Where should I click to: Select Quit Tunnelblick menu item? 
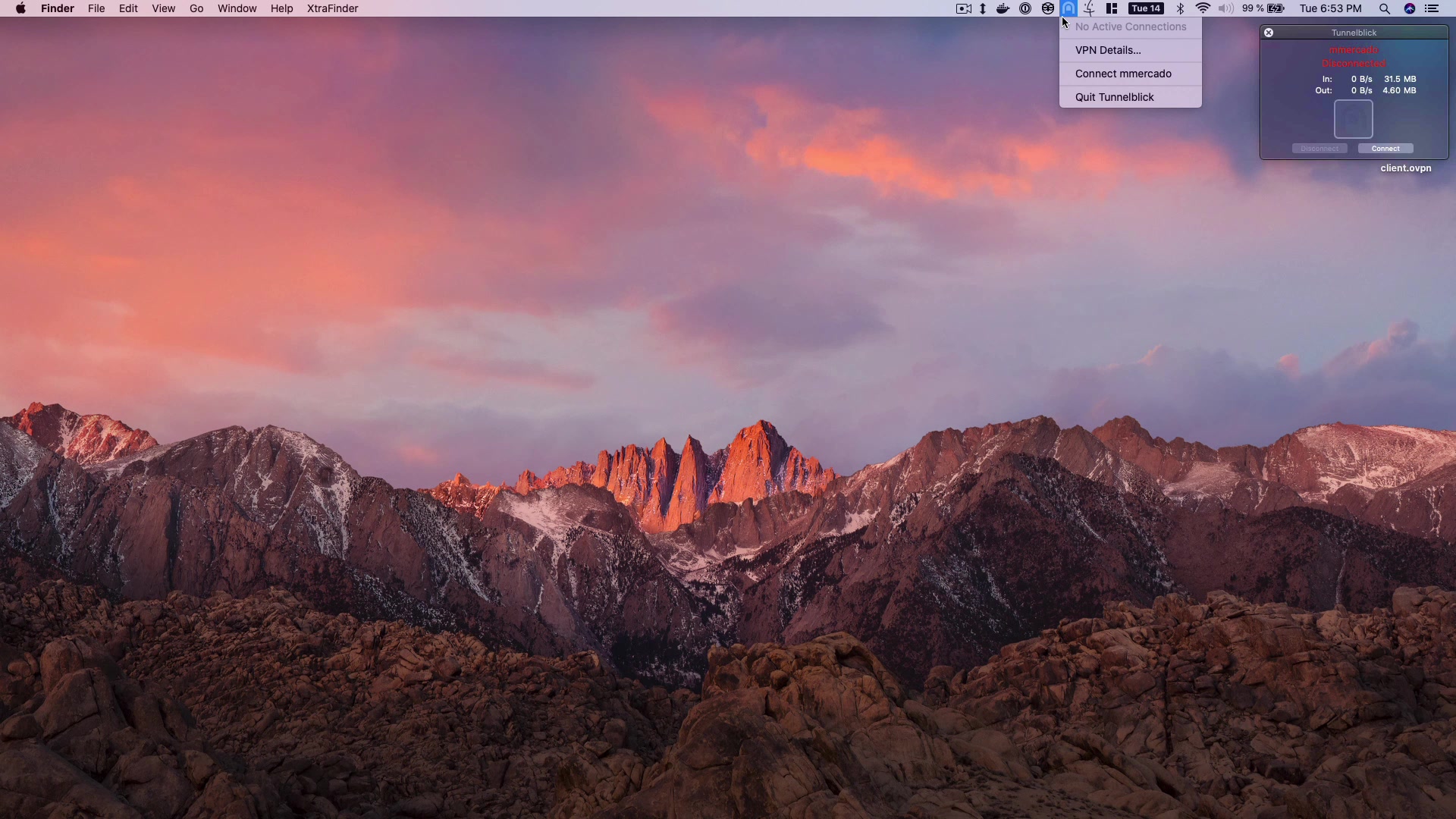pos(1114,97)
